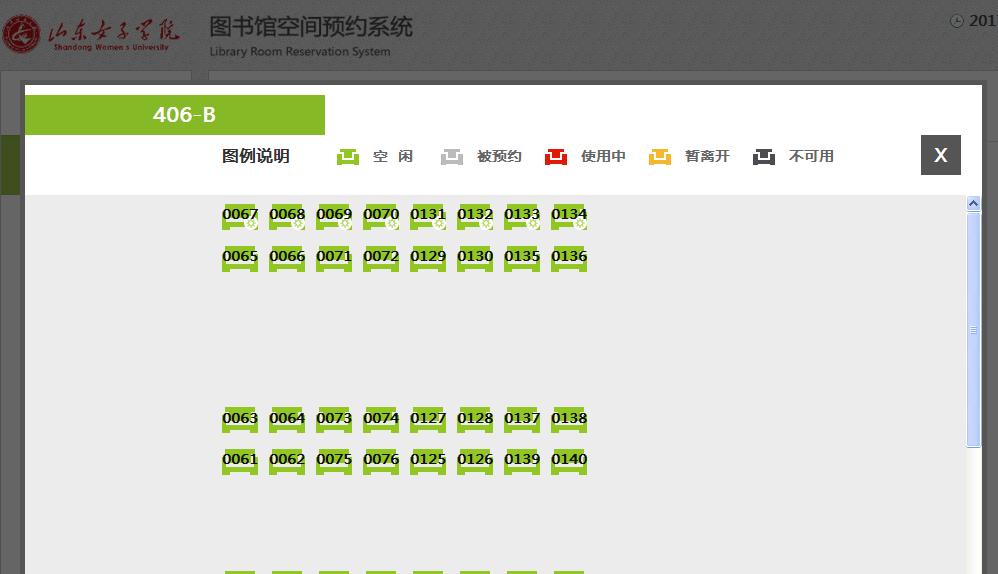The height and width of the screenshot is (574, 998).
Task: Choose available seat 0134
Action: (x=569, y=217)
